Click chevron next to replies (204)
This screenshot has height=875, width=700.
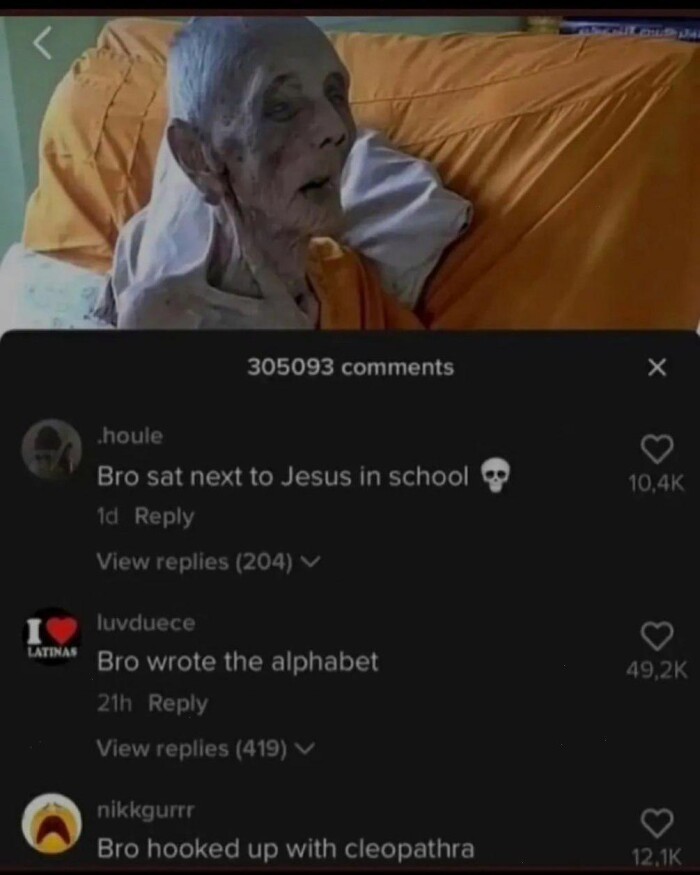(310, 562)
